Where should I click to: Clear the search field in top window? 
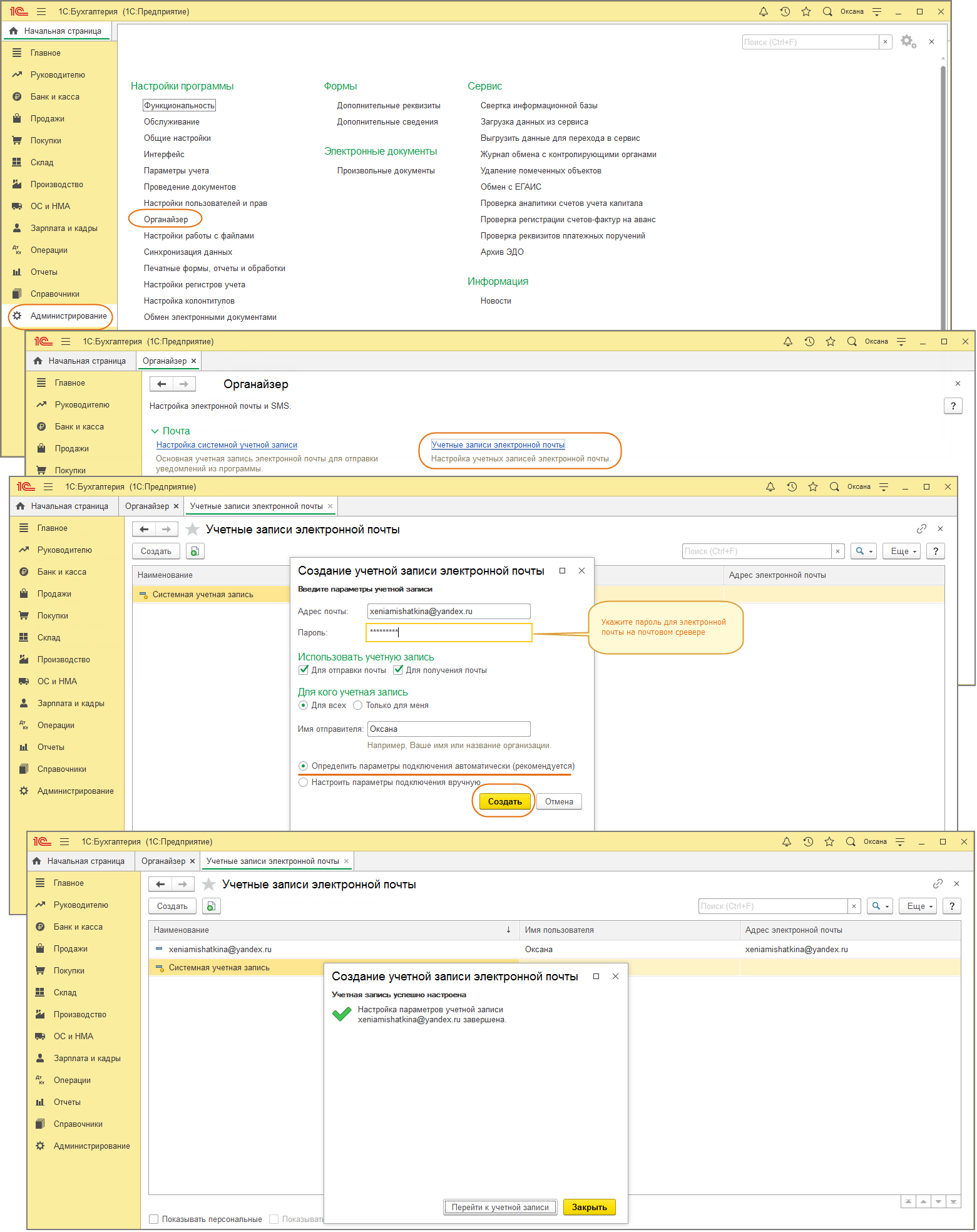tap(885, 42)
